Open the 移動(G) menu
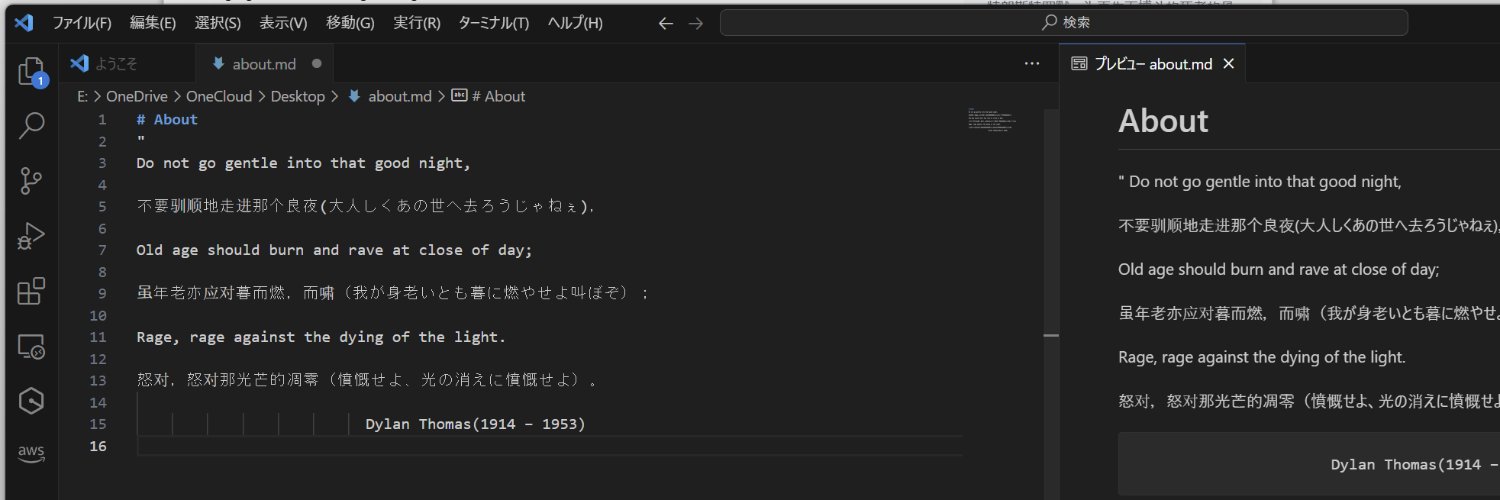The image size is (1500, 500). coord(350,22)
